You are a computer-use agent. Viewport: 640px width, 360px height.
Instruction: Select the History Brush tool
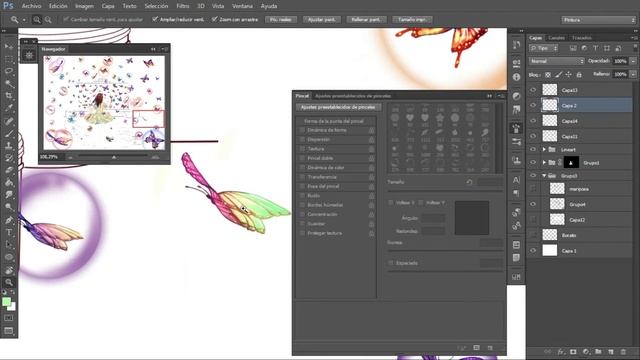point(9,158)
